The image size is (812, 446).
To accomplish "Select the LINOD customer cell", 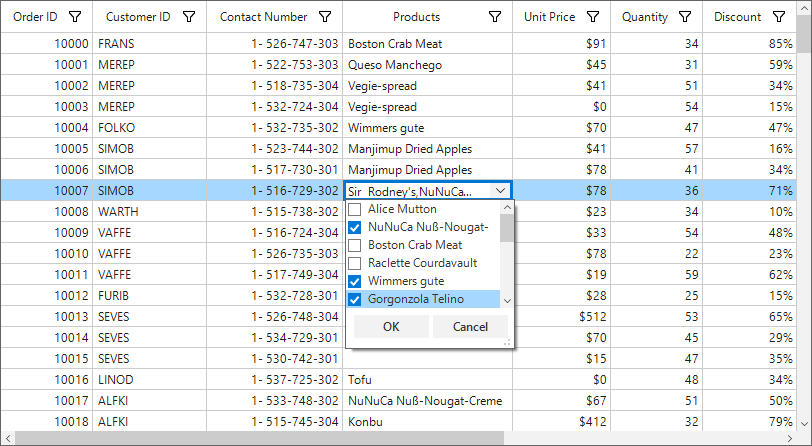I will pos(150,380).
